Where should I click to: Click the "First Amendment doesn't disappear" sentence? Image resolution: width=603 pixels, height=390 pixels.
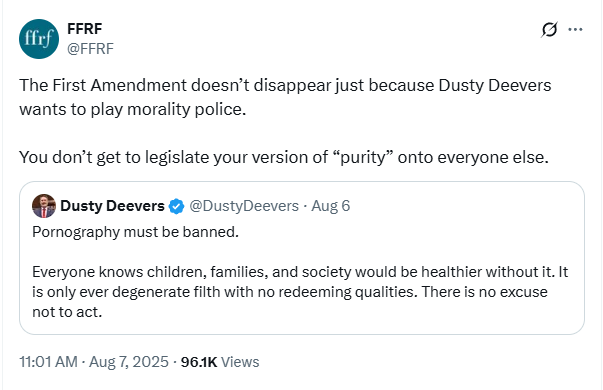pyautogui.click(x=285, y=85)
